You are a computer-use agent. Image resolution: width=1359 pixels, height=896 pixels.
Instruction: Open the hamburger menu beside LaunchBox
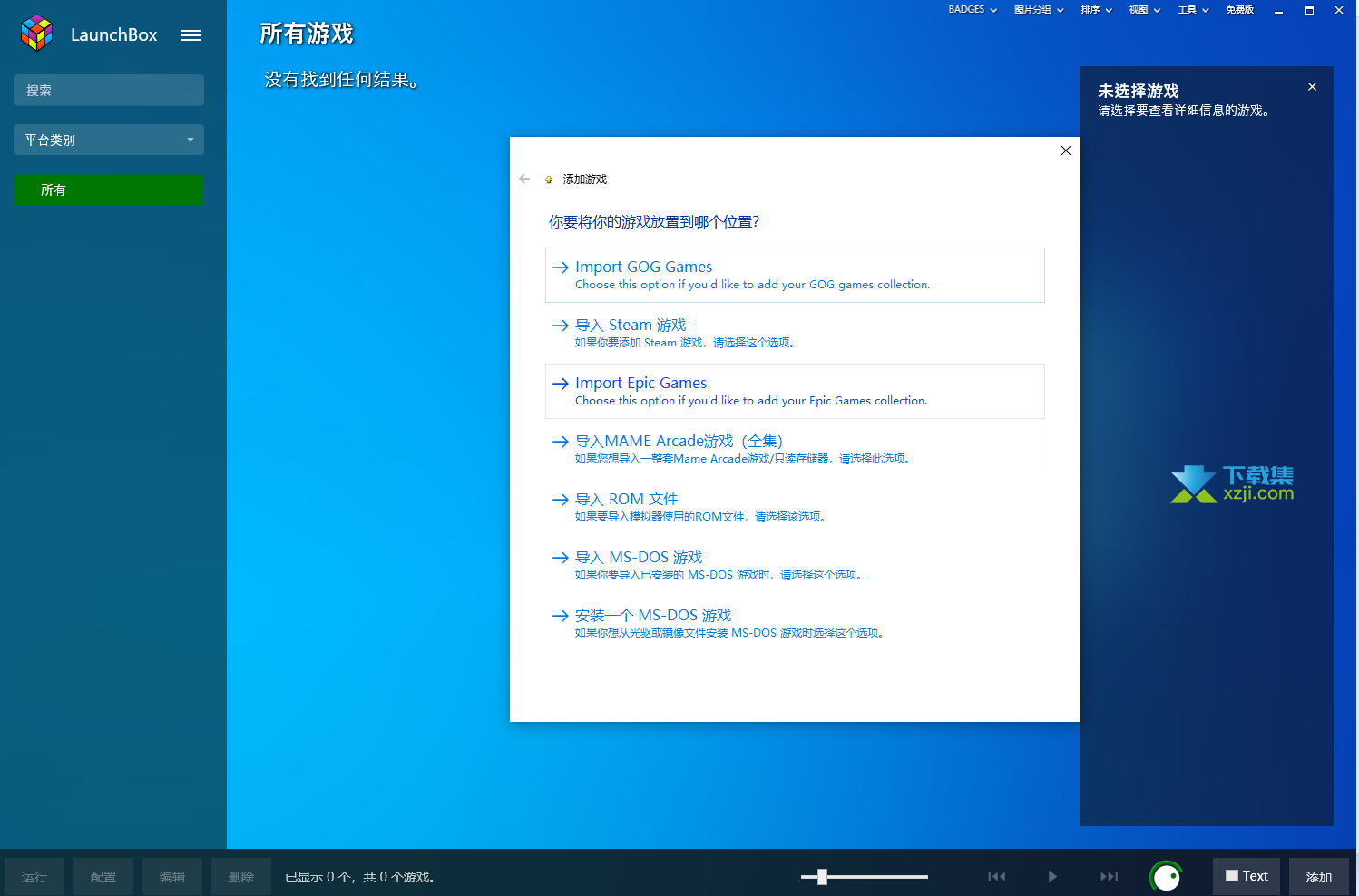click(x=191, y=35)
